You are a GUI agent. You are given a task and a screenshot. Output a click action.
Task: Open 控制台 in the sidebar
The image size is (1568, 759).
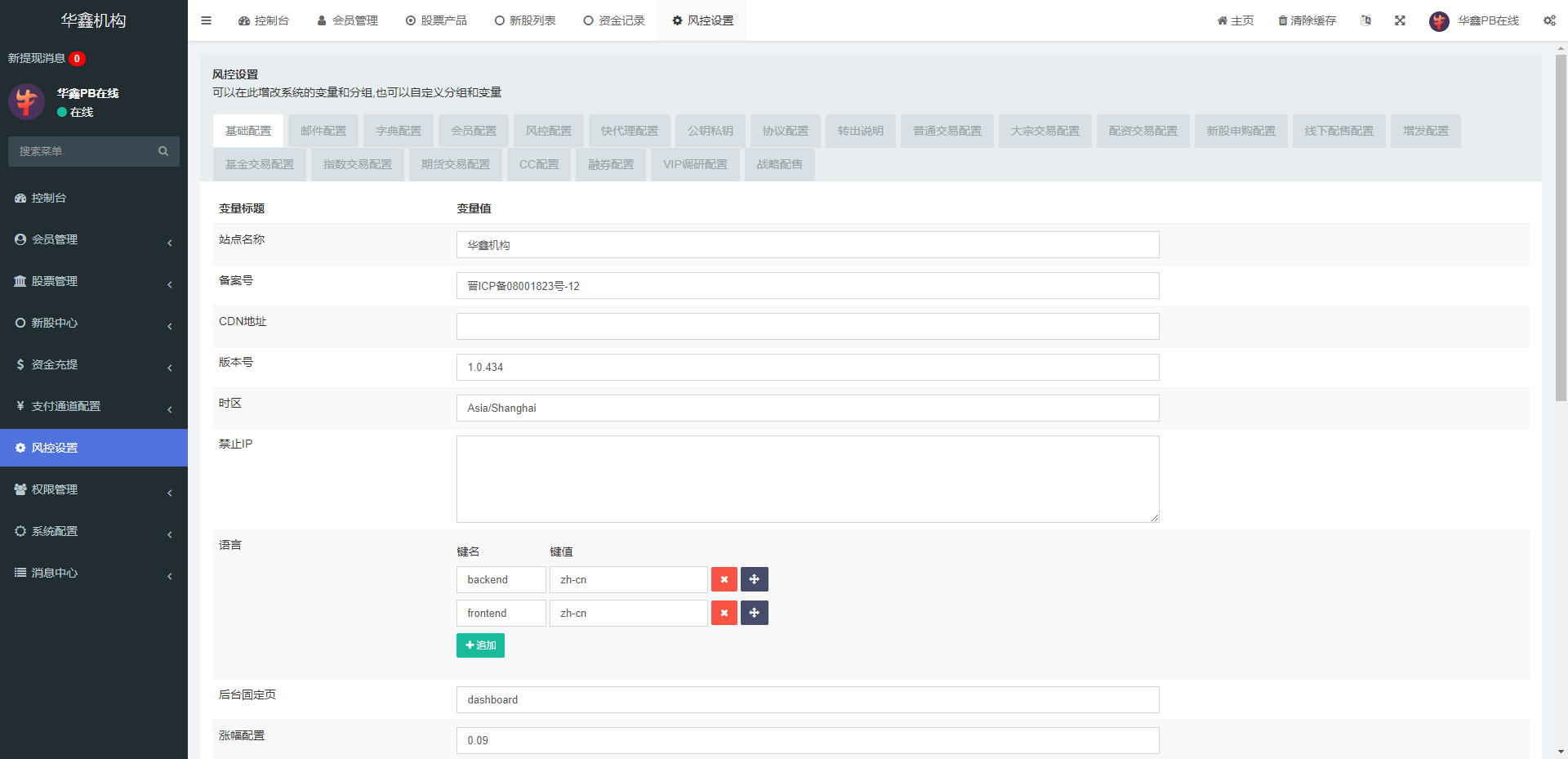pyautogui.click(x=94, y=198)
